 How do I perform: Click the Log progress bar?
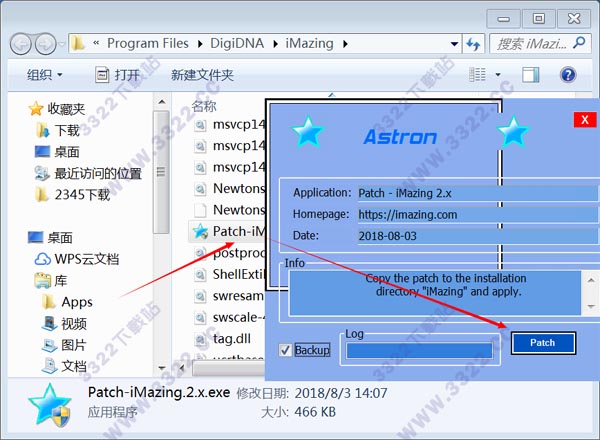click(x=419, y=351)
